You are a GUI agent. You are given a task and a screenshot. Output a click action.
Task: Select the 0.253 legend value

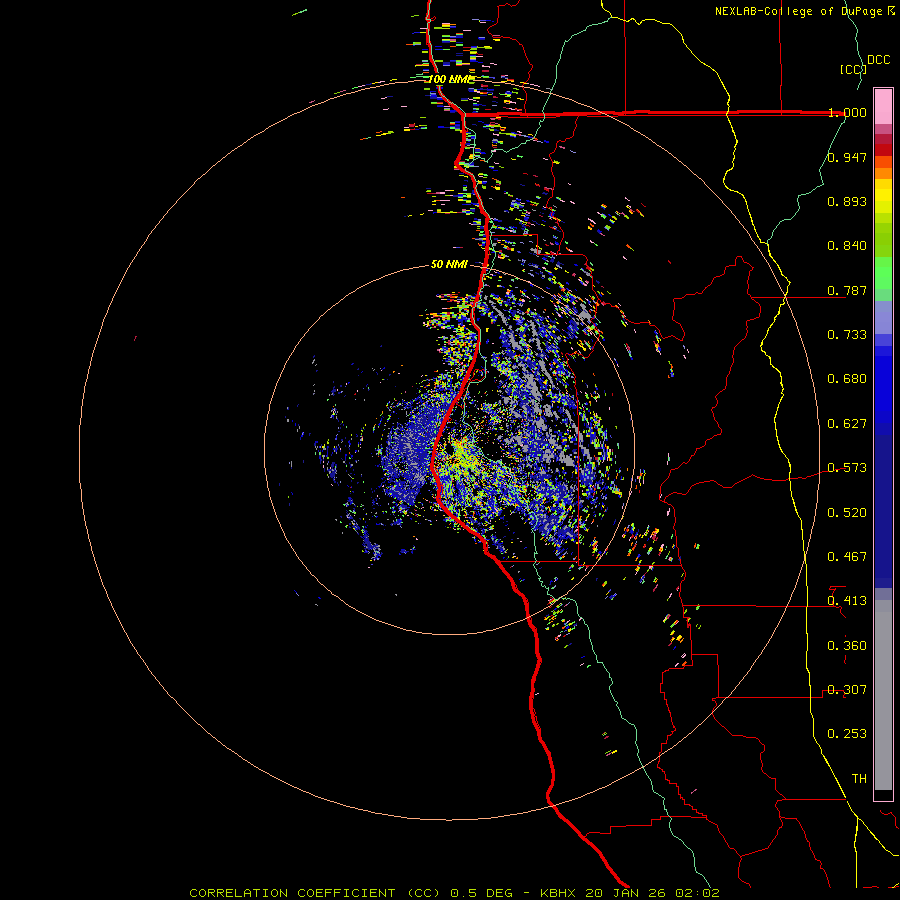[x=847, y=734]
